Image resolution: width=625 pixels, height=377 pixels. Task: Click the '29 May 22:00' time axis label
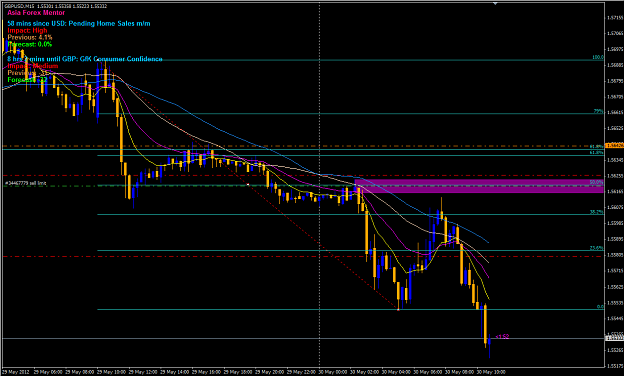[301, 371]
